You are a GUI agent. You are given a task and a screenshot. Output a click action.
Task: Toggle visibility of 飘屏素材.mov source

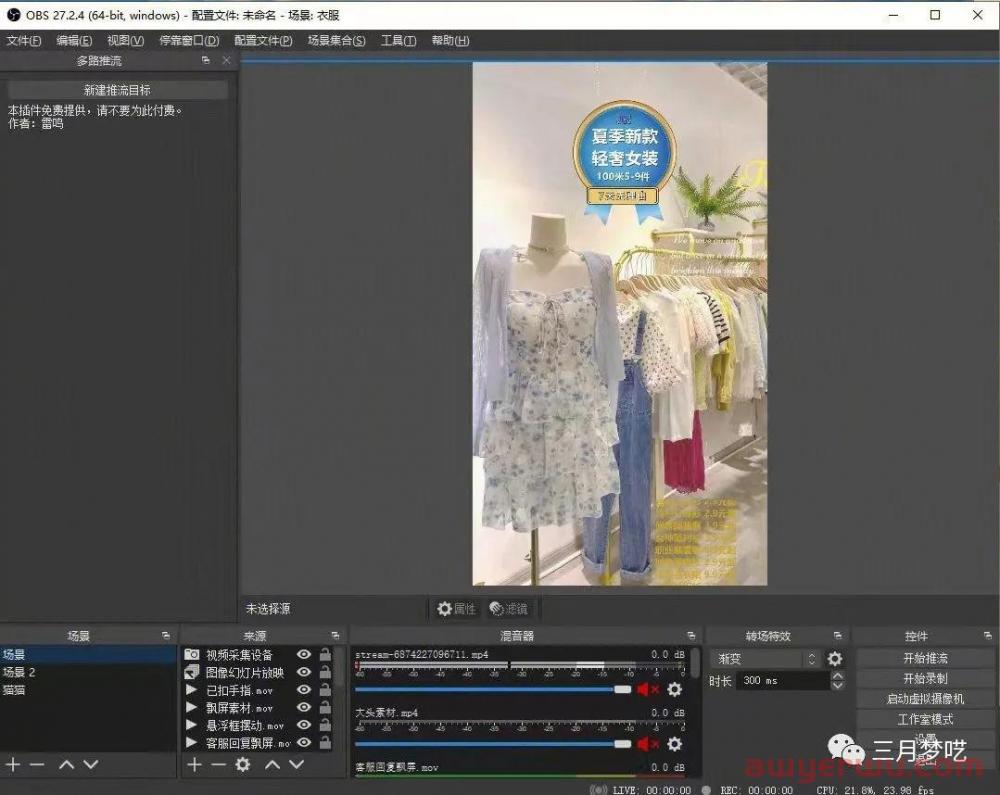304,708
